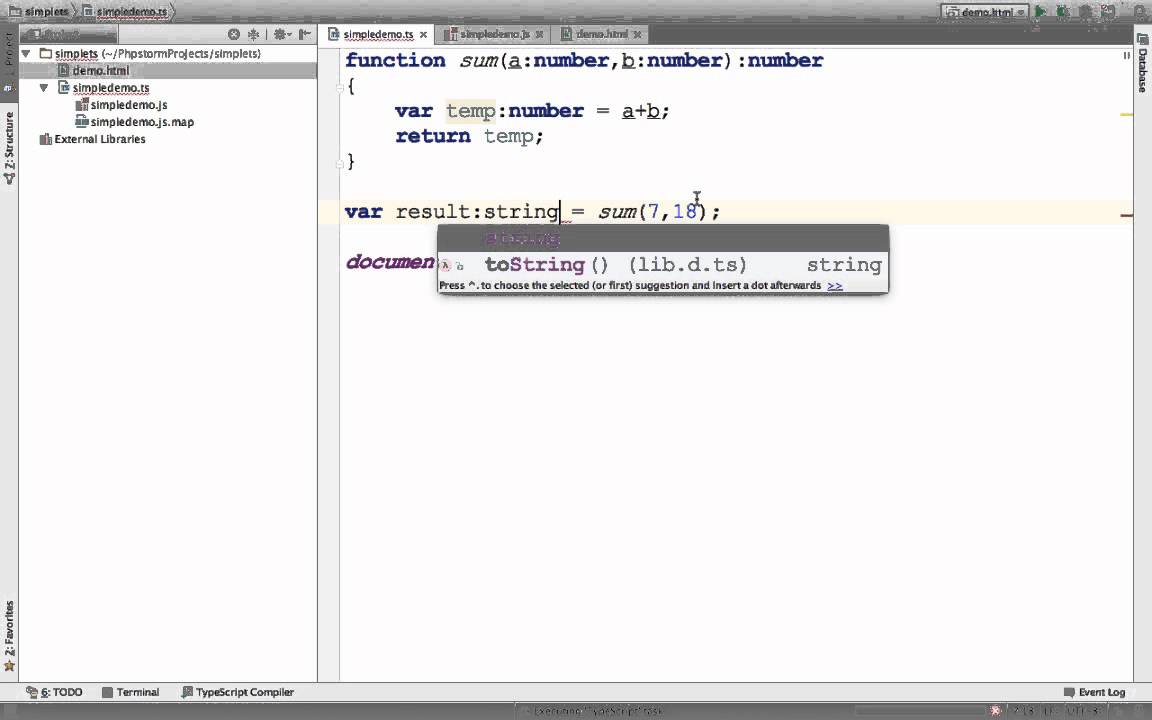Toggle code folding at the function's opening brace
The width and height of the screenshot is (1152, 720).
(x=340, y=87)
